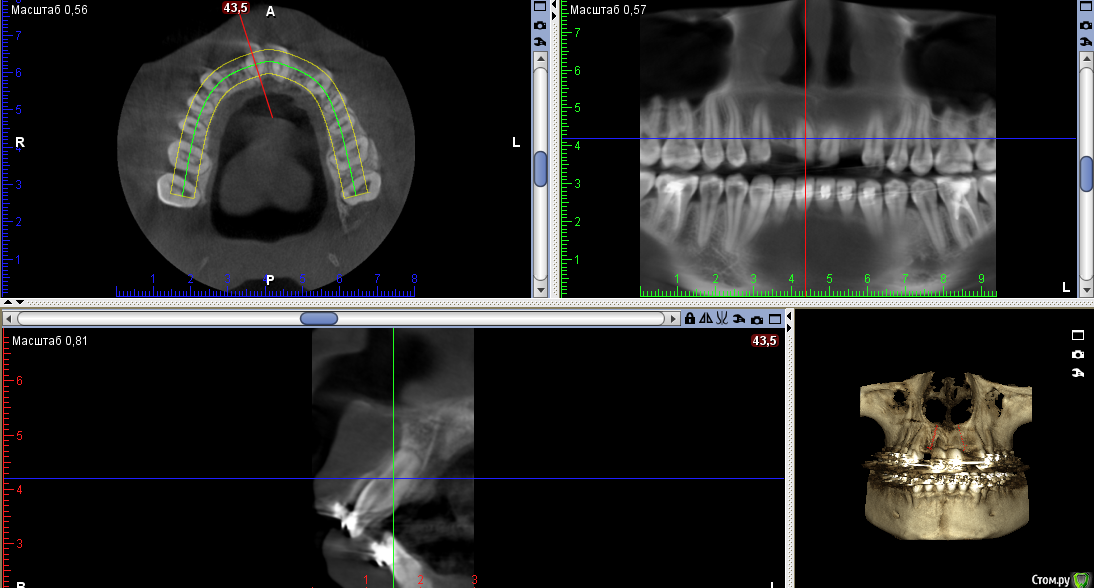Capture the panoramic view with camera icon
1094x588 pixels.
pos(1085,23)
